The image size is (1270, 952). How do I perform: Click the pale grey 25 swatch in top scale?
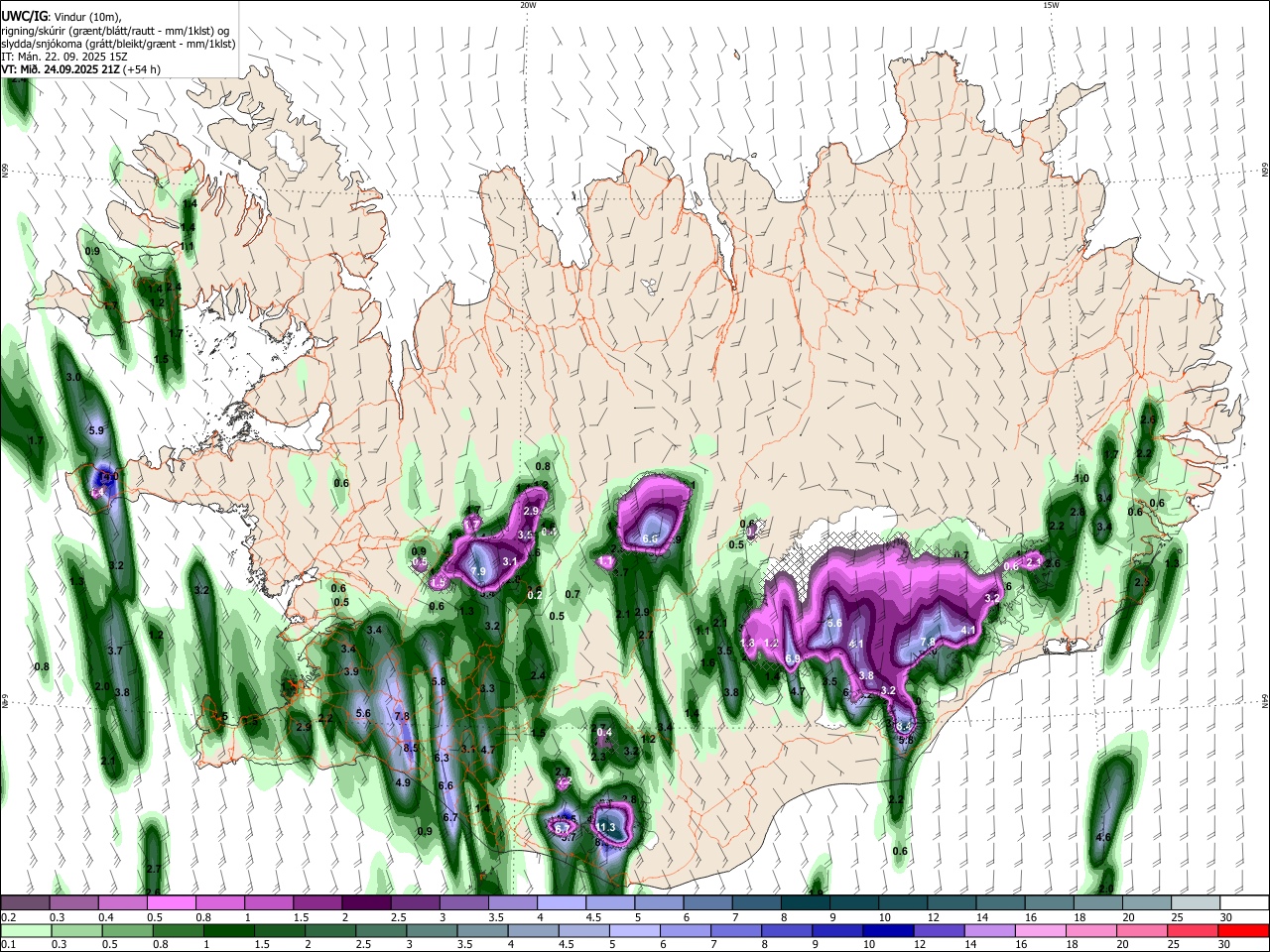[x=1196, y=902]
